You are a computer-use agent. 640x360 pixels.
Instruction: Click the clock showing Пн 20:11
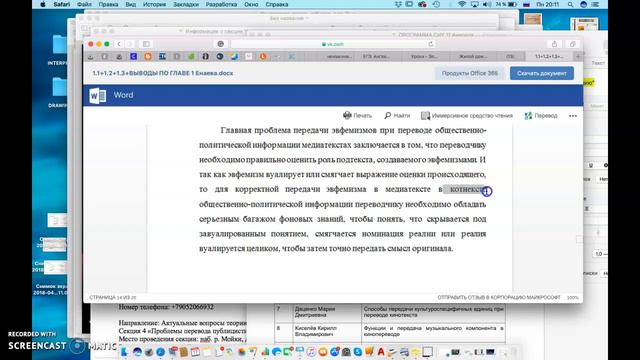pyautogui.click(x=548, y=4)
